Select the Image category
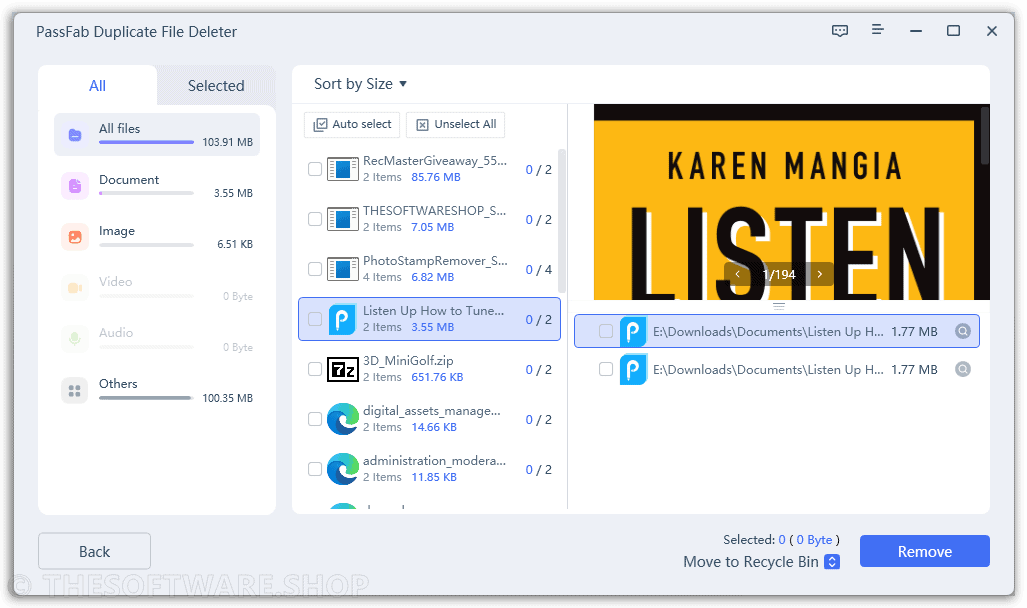The width and height of the screenshot is (1027, 608). coord(157,237)
